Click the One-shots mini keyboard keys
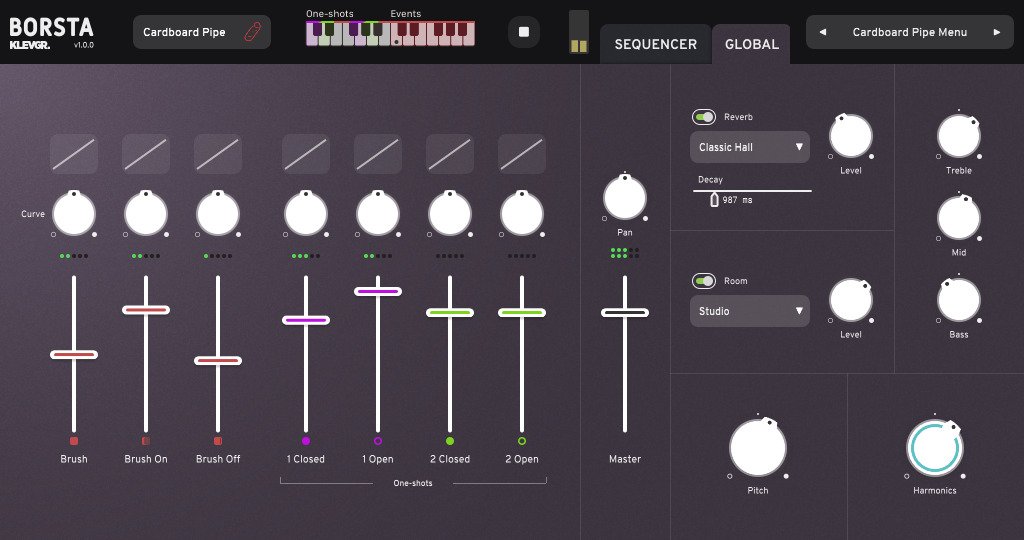 click(x=347, y=33)
